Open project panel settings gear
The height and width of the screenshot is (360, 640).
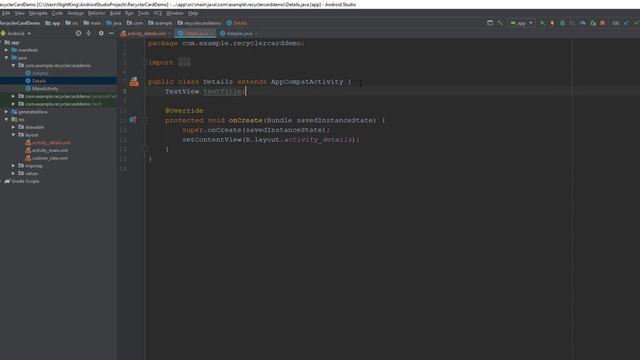point(101,33)
